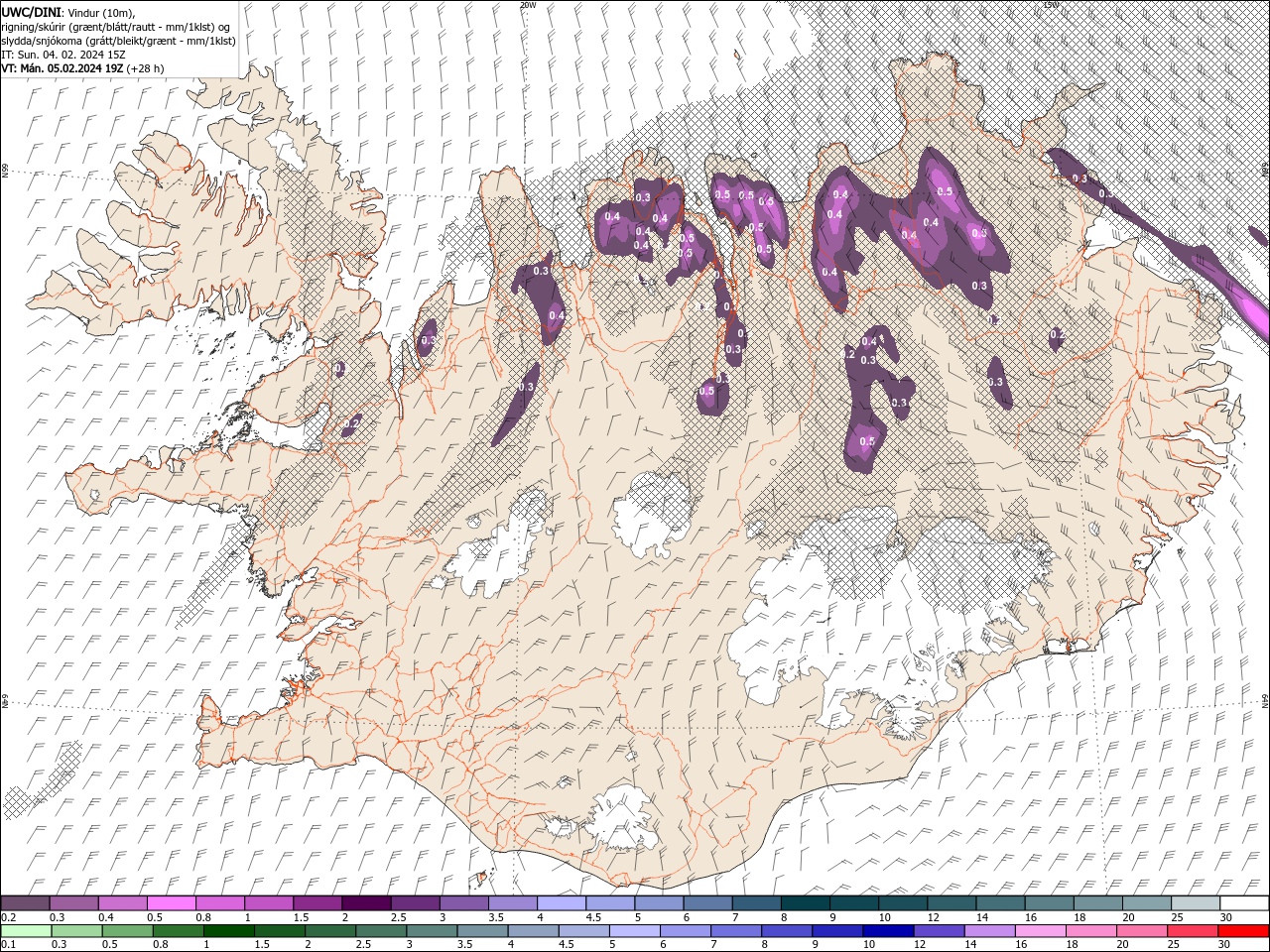Click the 'rigning/skúrir' description line
The width and height of the screenshot is (1270, 952).
tap(116, 27)
